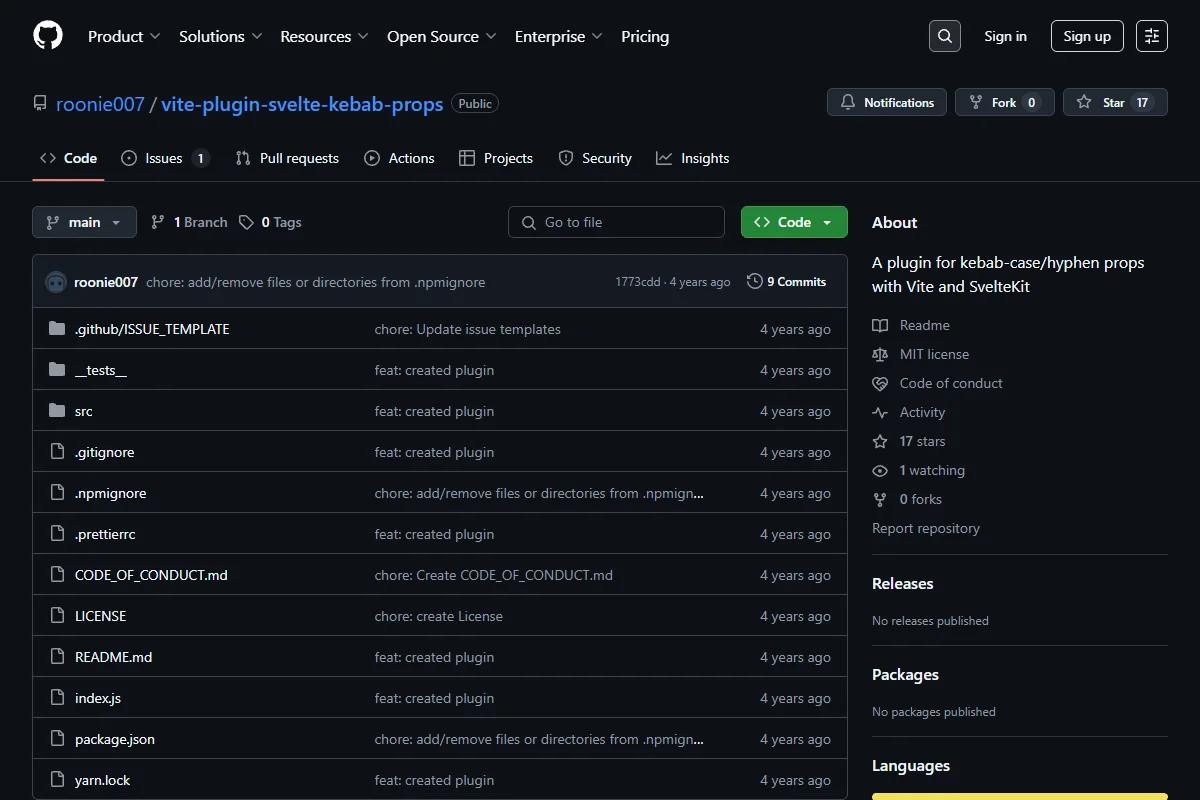
Task: Expand the Product menu in header
Action: point(124,36)
